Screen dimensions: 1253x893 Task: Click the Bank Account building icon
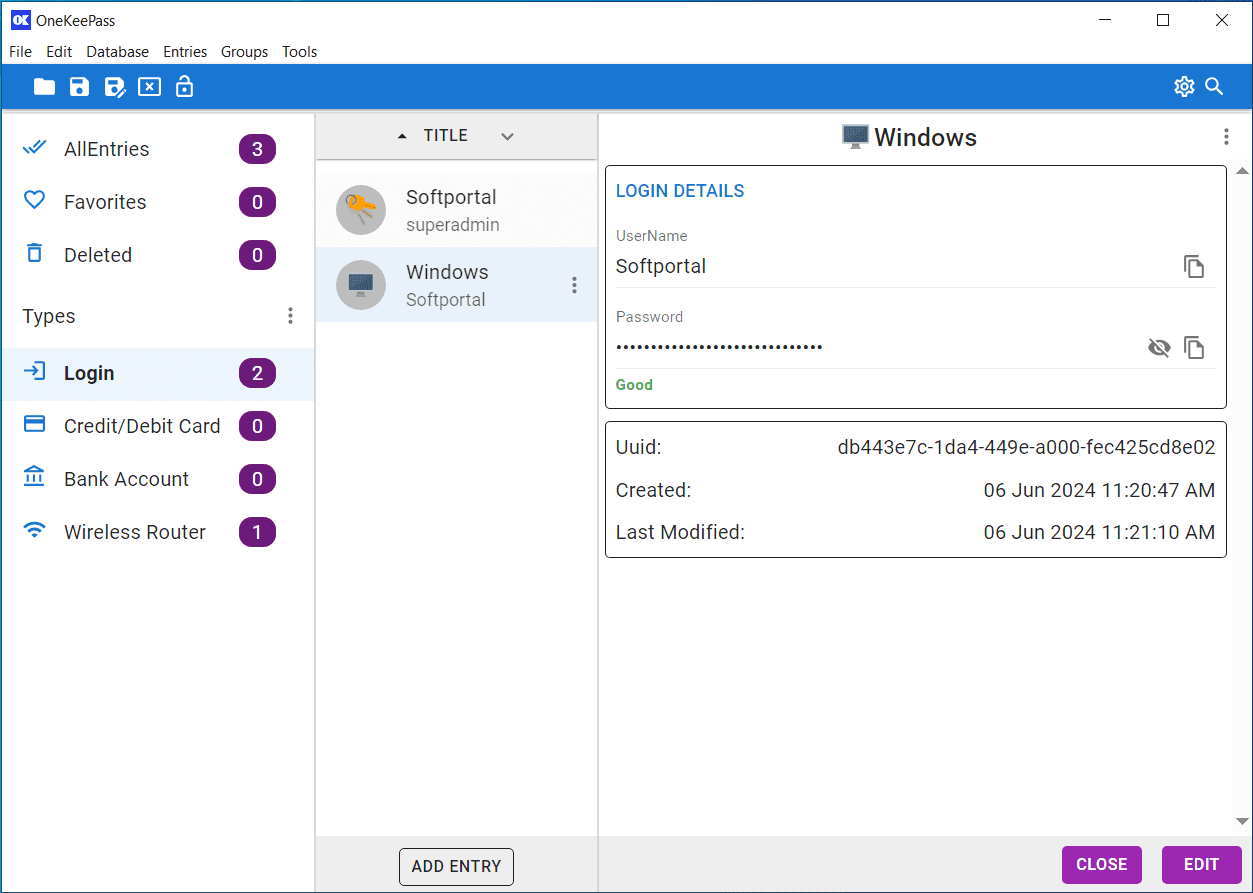pos(35,477)
